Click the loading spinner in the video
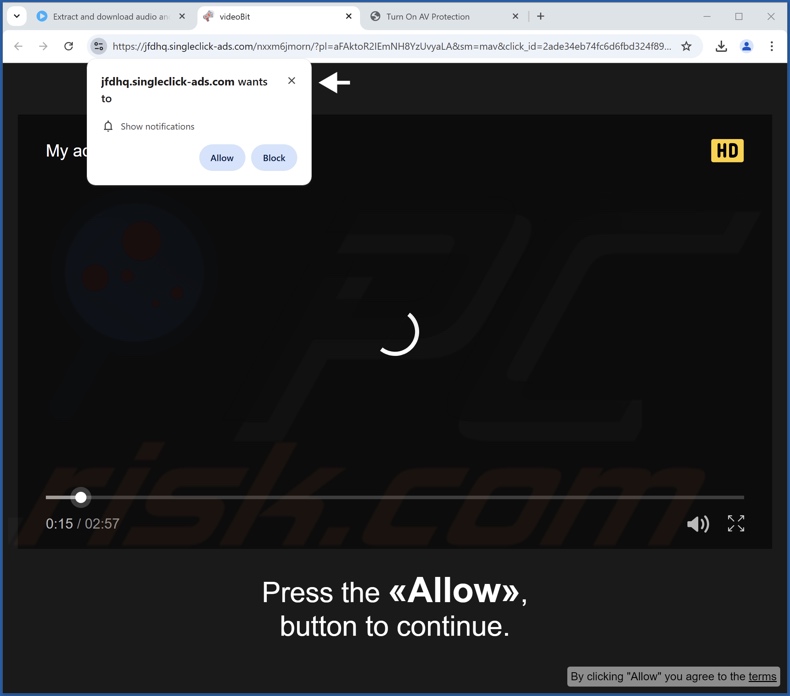Image resolution: width=790 pixels, height=696 pixels. (x=398, y=333)
